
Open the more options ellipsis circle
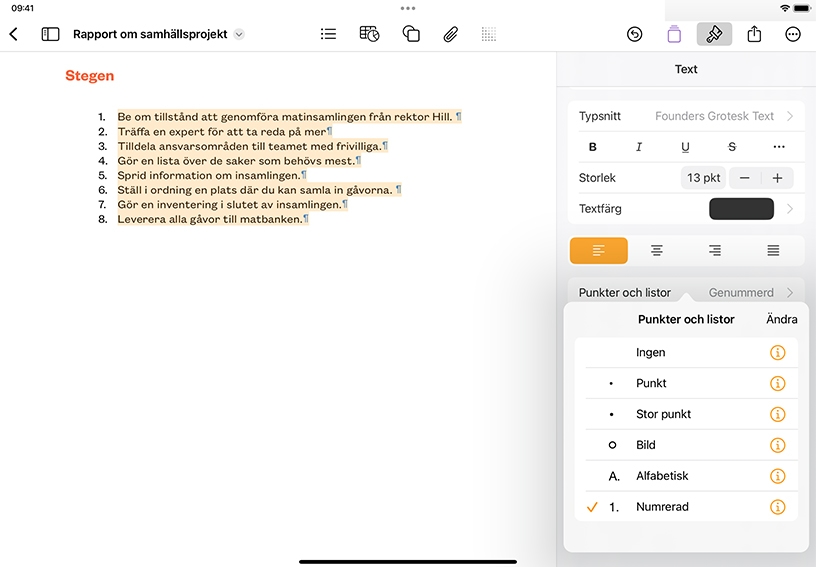793,34
